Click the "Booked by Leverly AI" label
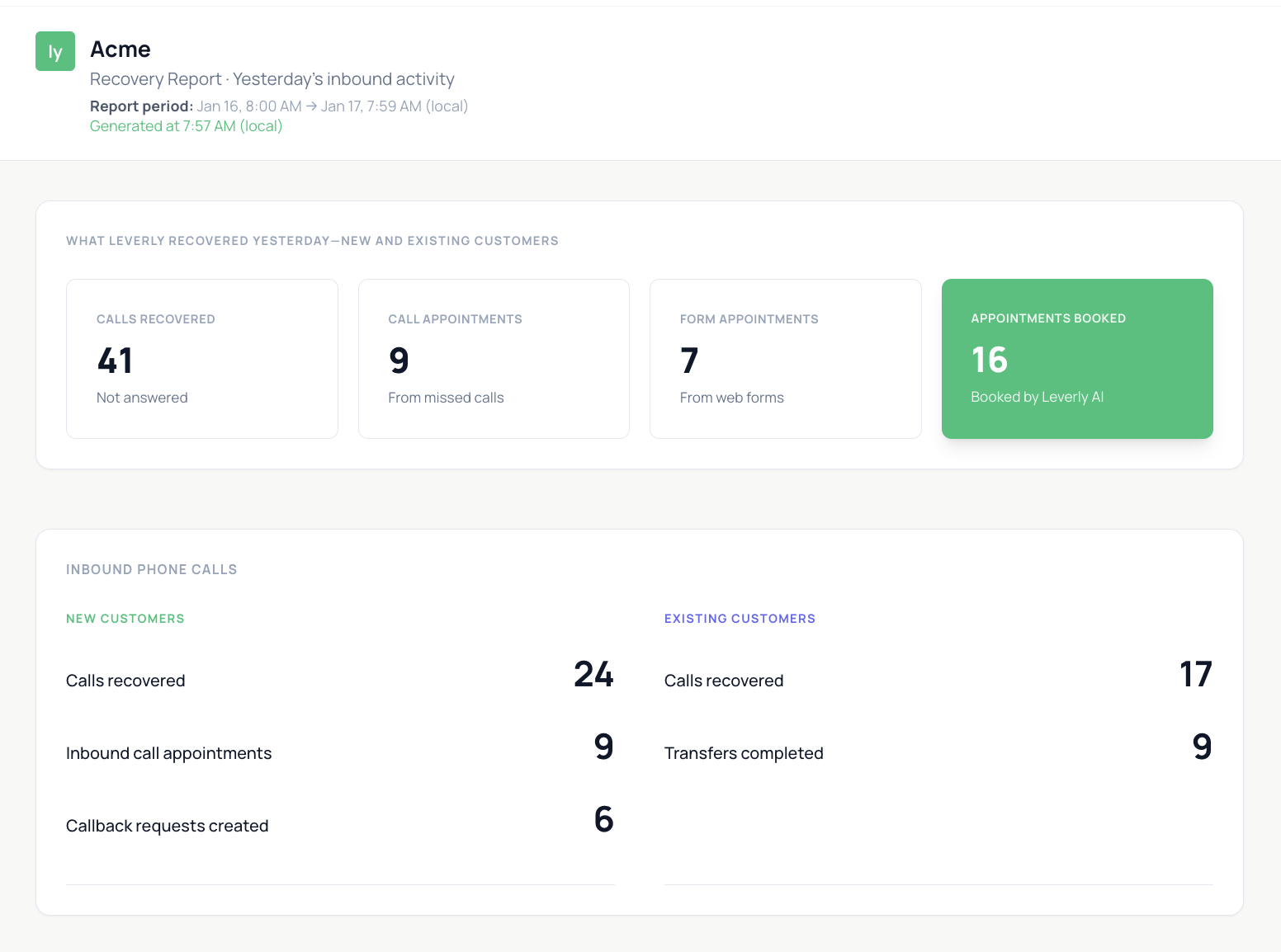 pos(1037,397)
